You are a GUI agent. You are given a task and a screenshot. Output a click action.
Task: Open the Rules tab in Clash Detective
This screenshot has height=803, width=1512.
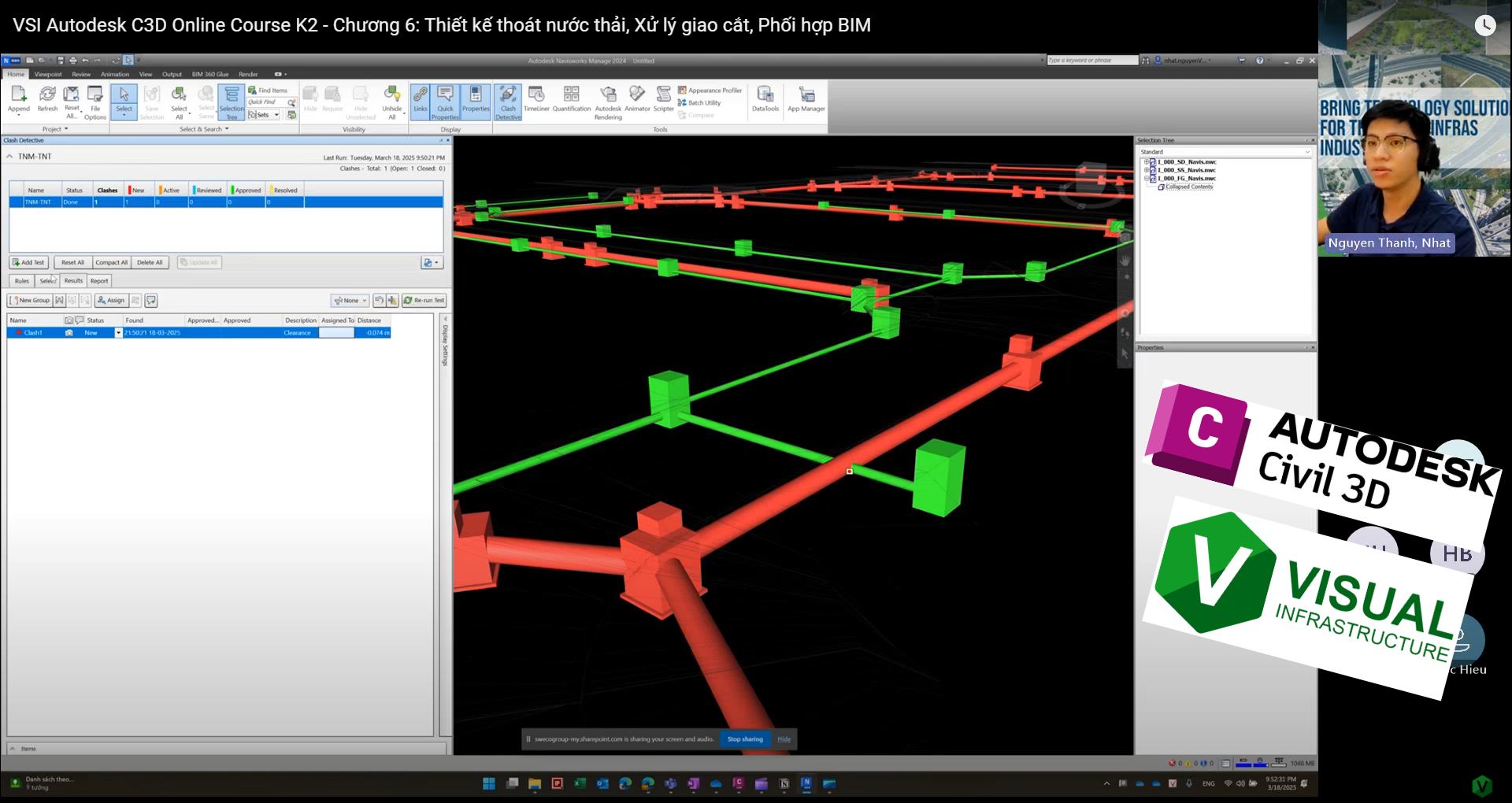click(x=22, y=281)
